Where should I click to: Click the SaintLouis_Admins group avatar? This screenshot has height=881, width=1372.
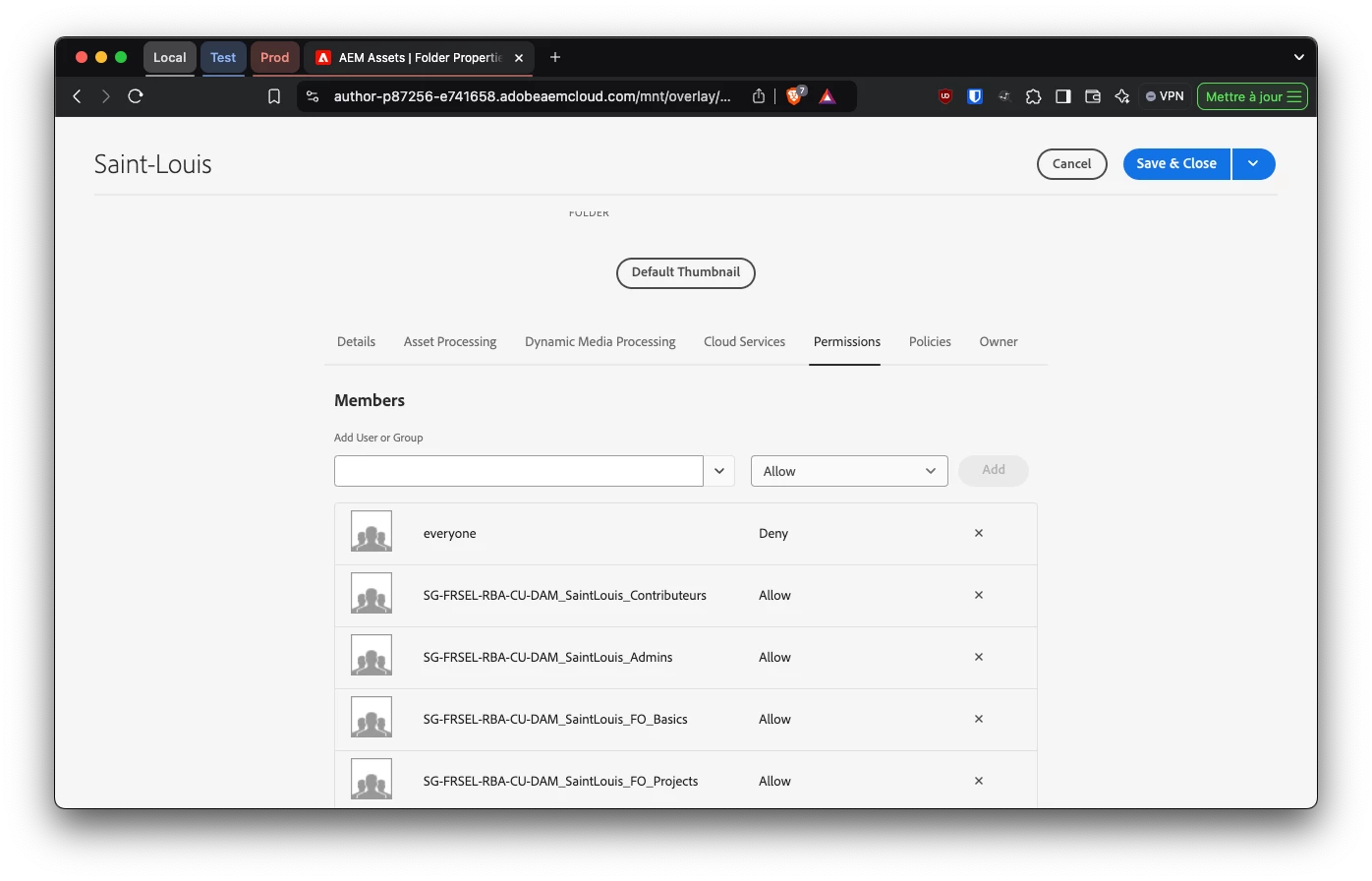coord(372,655)
